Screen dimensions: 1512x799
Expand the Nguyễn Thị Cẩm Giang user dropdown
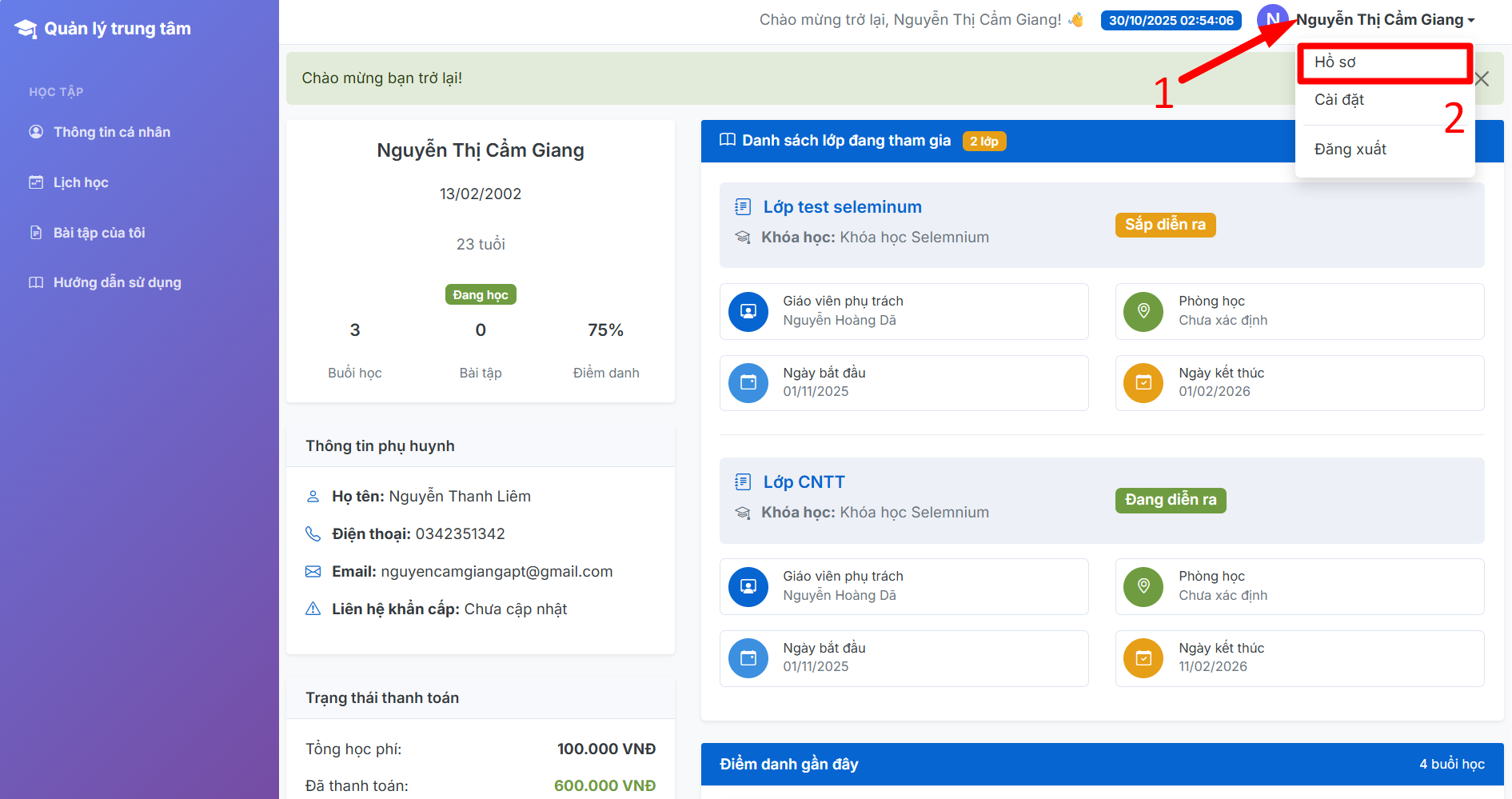click(1385, 20)
